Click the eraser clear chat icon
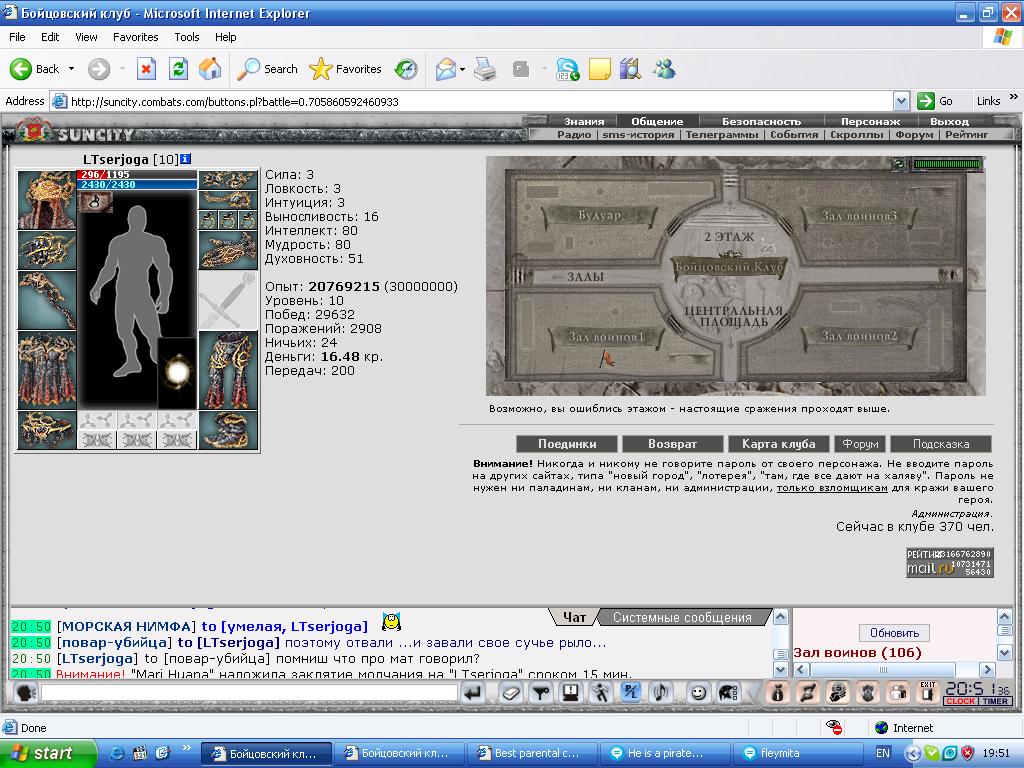The height and width of the screenshot is (768, 1024). pyautogui.click(x=510, y=692)
